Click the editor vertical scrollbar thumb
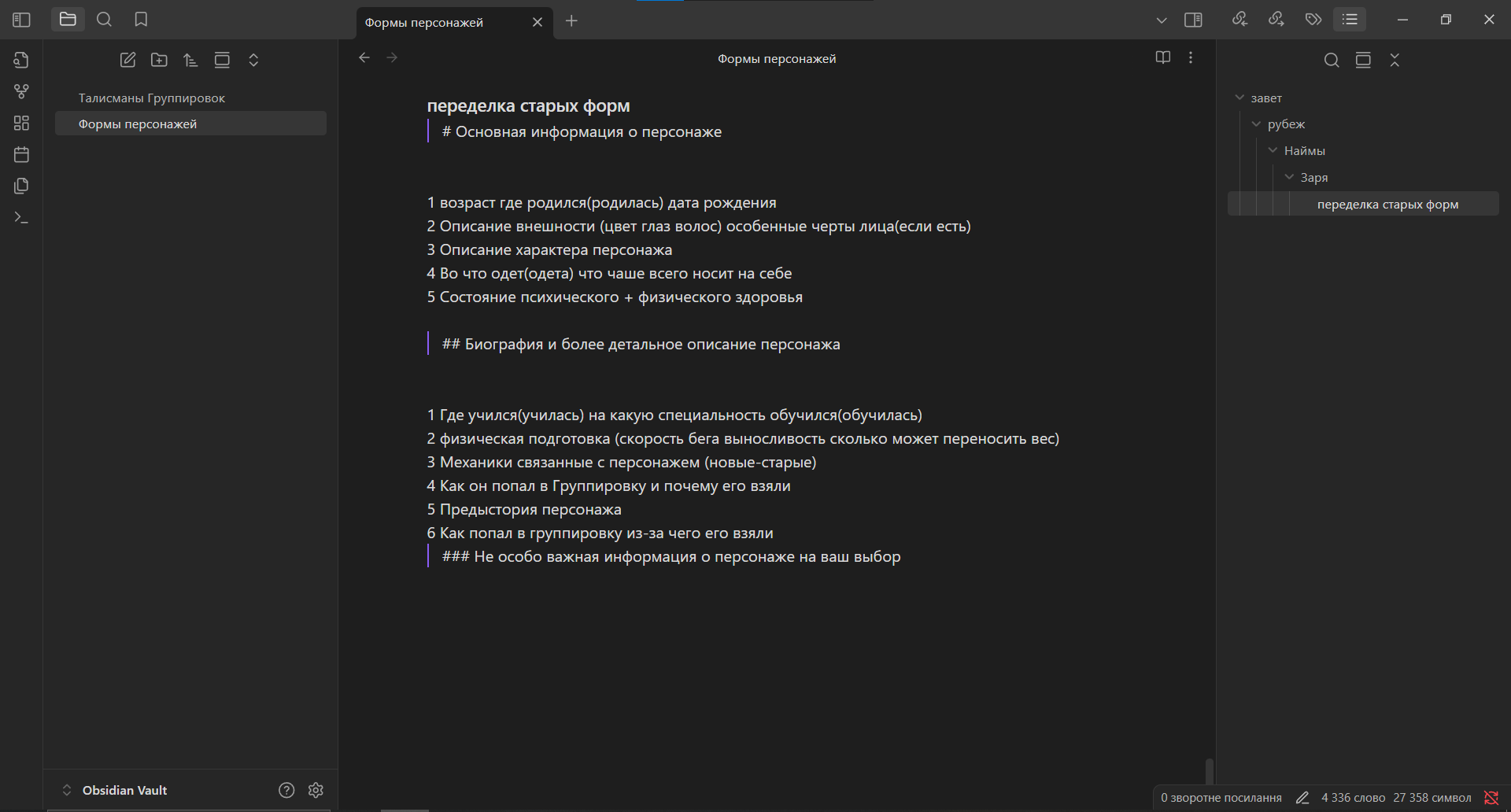 (1210, 771)
